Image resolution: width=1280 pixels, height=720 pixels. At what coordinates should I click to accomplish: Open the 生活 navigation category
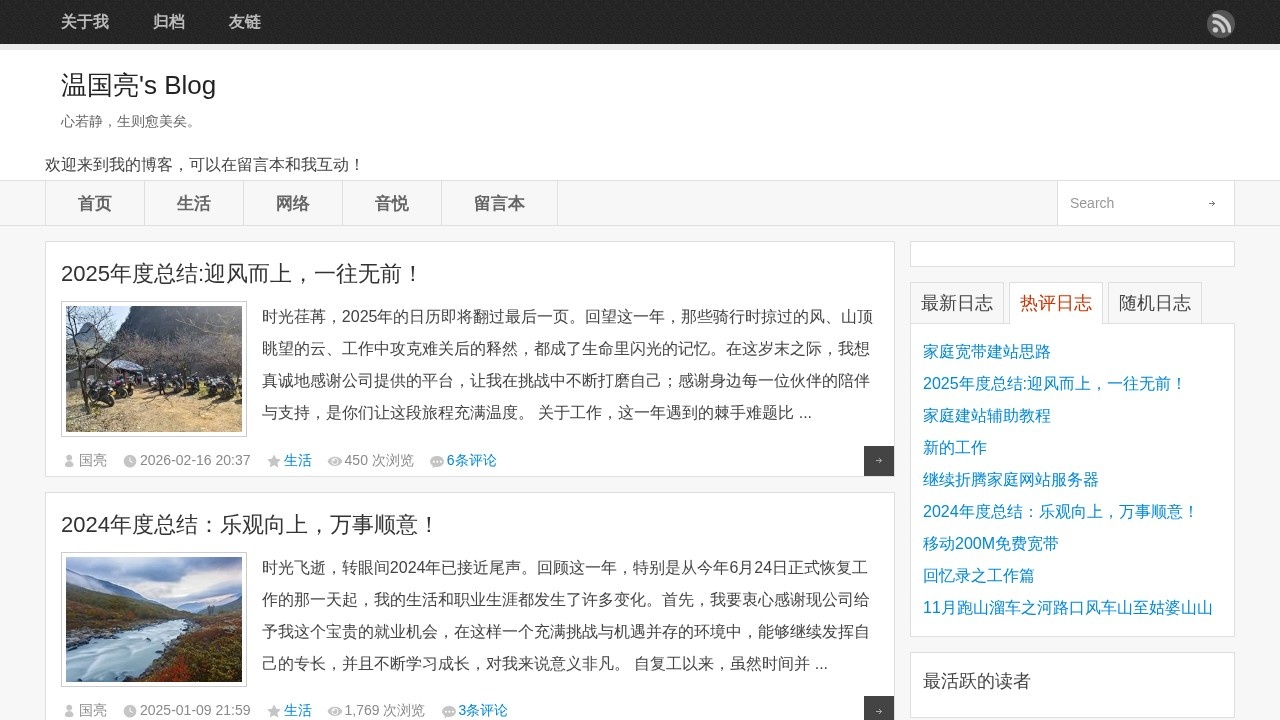click(194, 203)
